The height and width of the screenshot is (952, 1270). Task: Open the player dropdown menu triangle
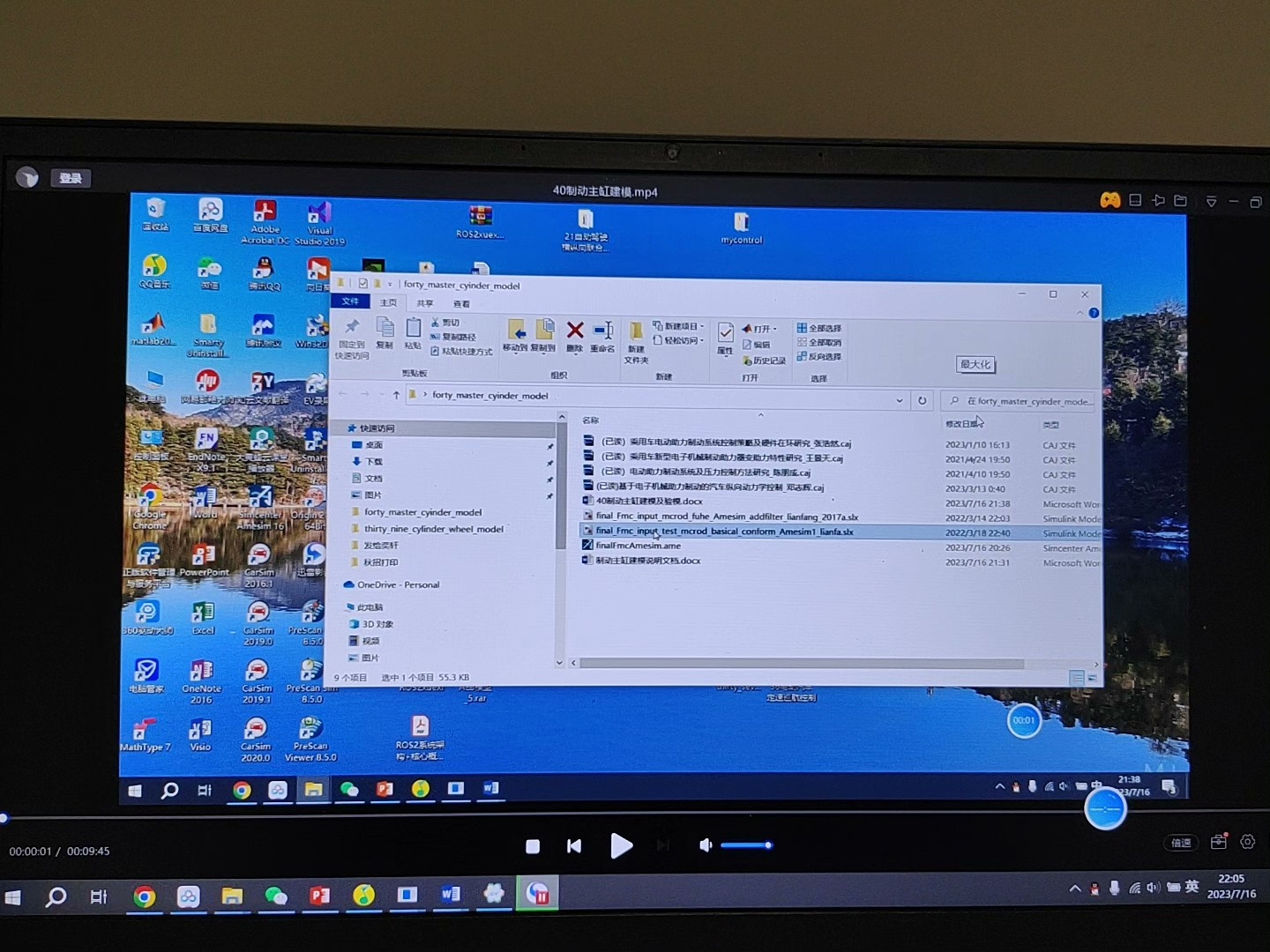[1212, 202]
